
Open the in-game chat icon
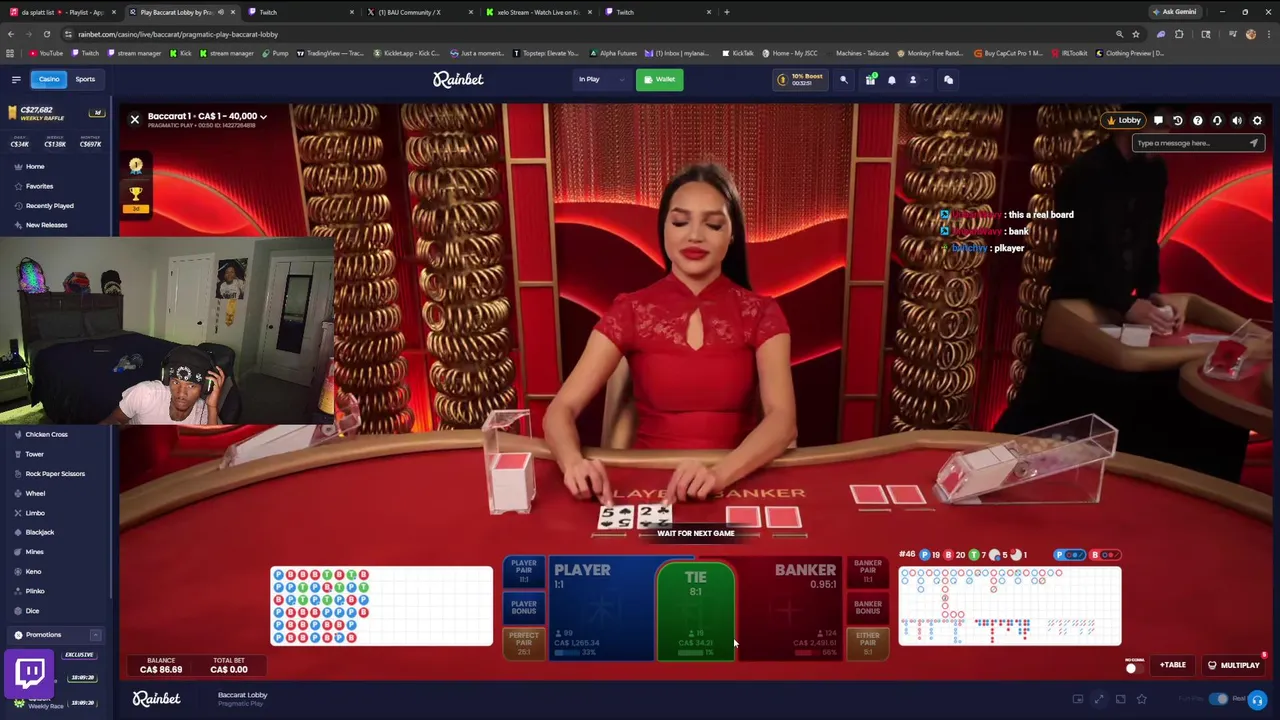pos(1158,121)
